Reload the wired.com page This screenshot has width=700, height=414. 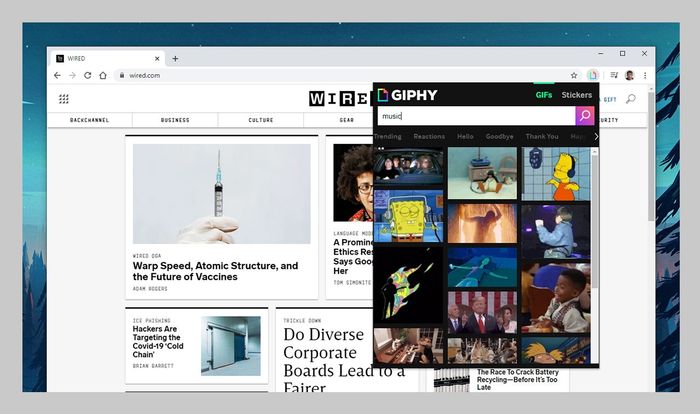point(88,75)
